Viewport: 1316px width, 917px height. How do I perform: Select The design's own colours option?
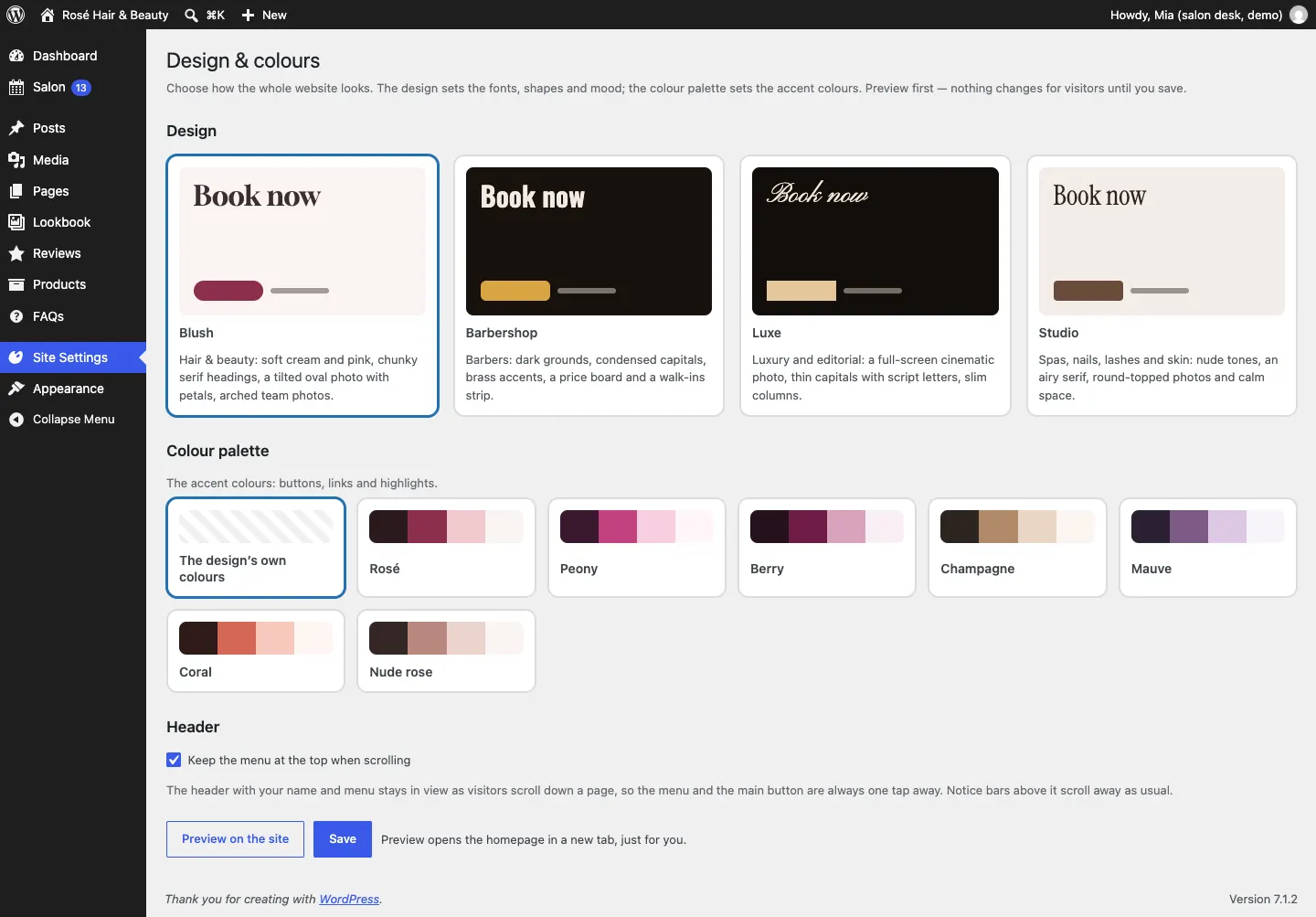(256, 548)
